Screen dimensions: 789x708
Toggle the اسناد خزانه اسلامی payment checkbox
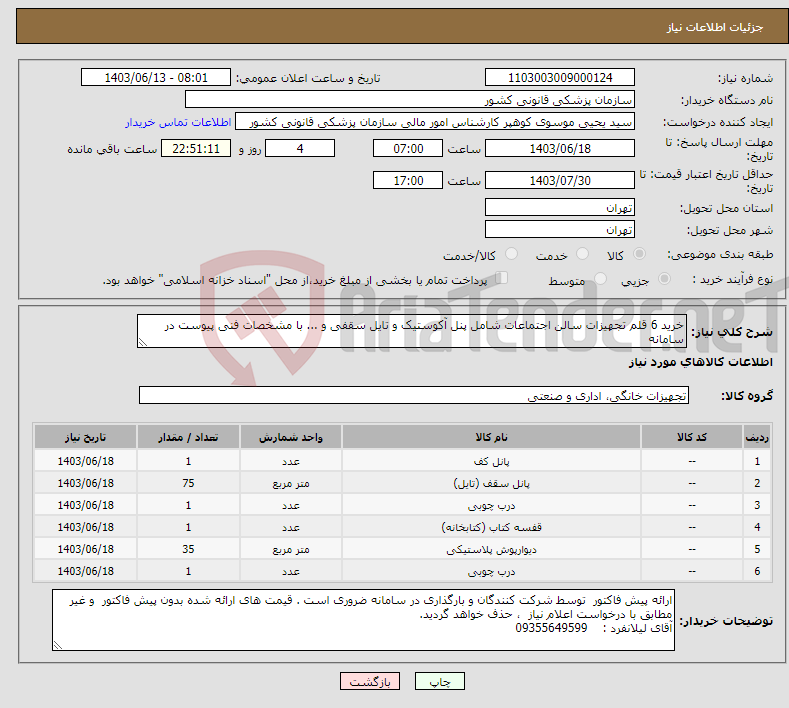pyautogui.click(x=502, y=278)
